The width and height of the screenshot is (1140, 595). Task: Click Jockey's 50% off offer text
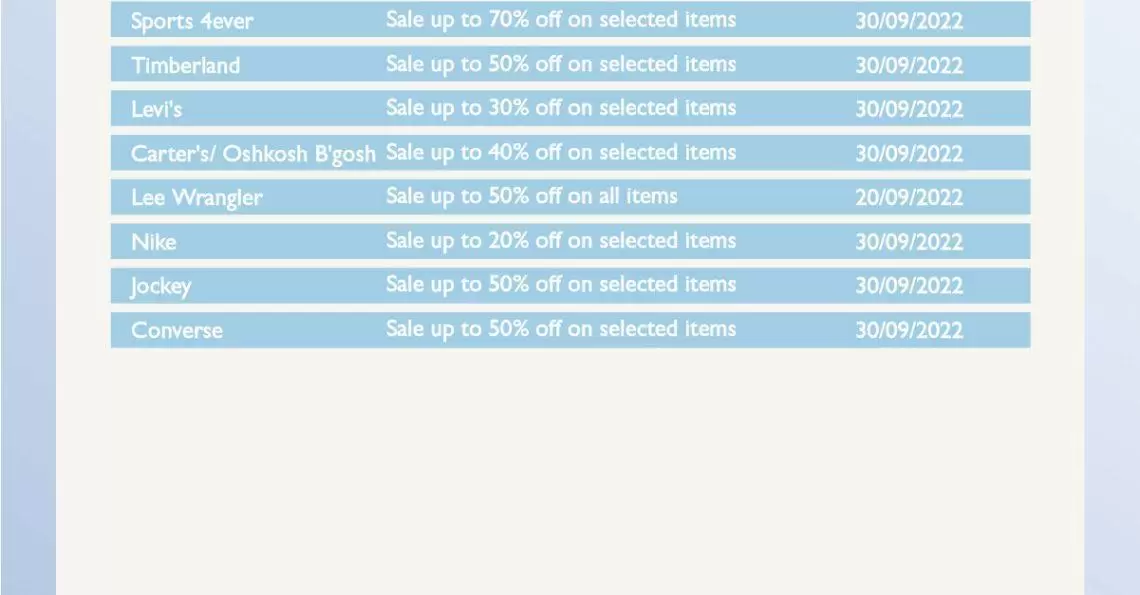click(x=561, y=284)
